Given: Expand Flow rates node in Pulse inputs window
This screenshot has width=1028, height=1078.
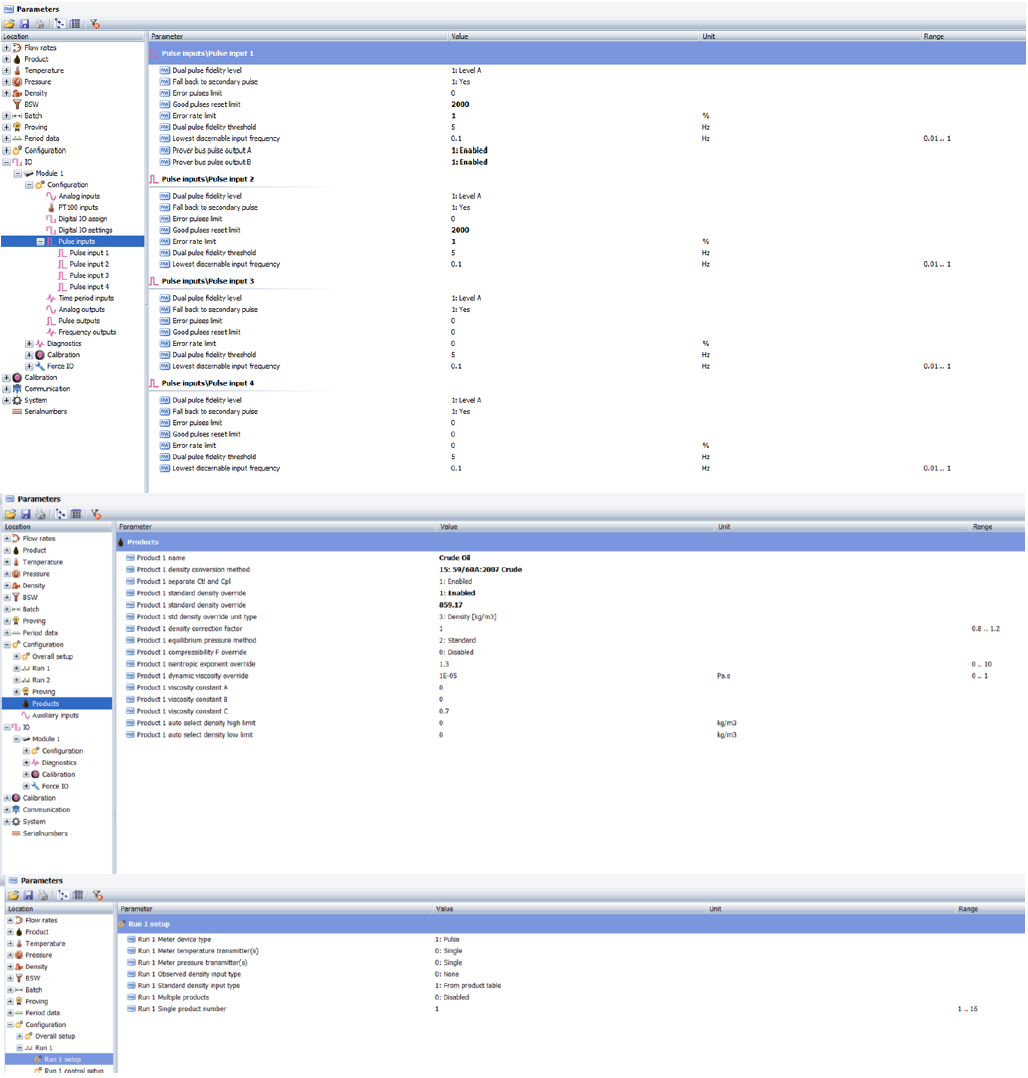Looking at the screenshot, I should click(x=6, y=48).
